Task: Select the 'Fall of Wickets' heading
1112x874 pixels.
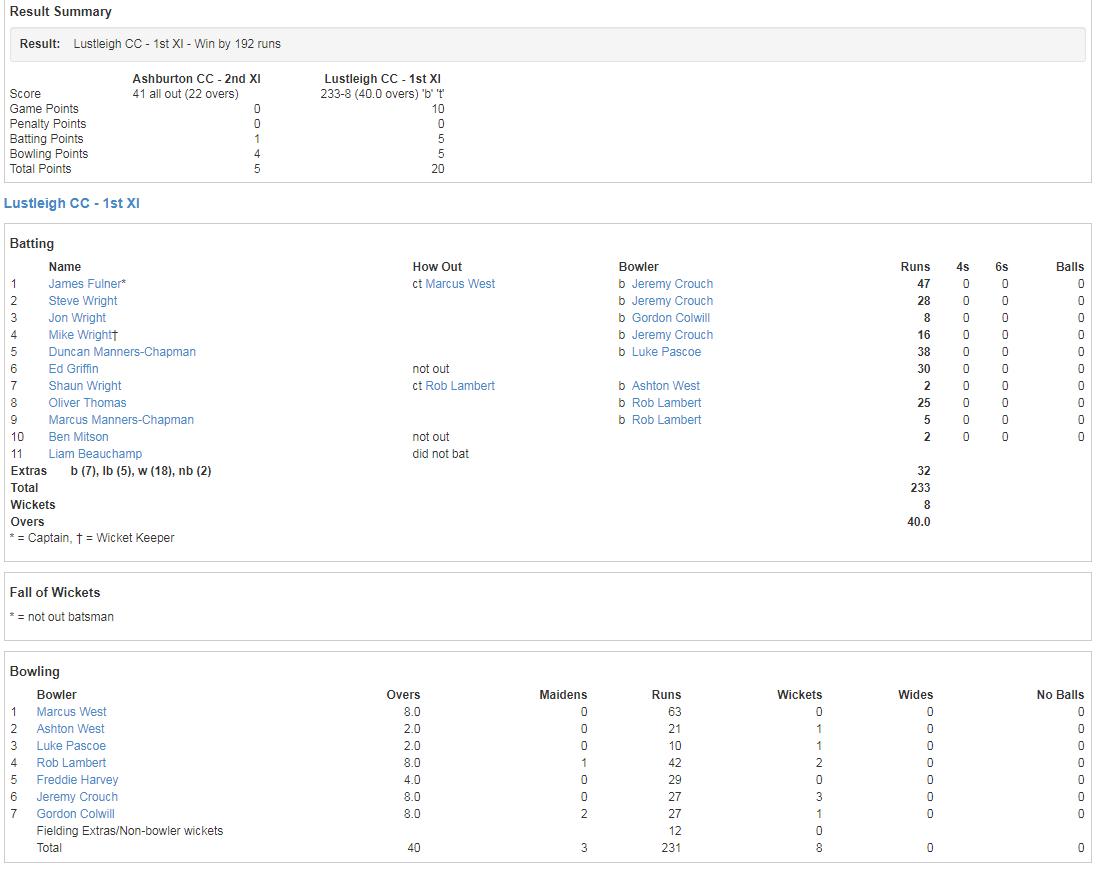Action: click(55, 592)
